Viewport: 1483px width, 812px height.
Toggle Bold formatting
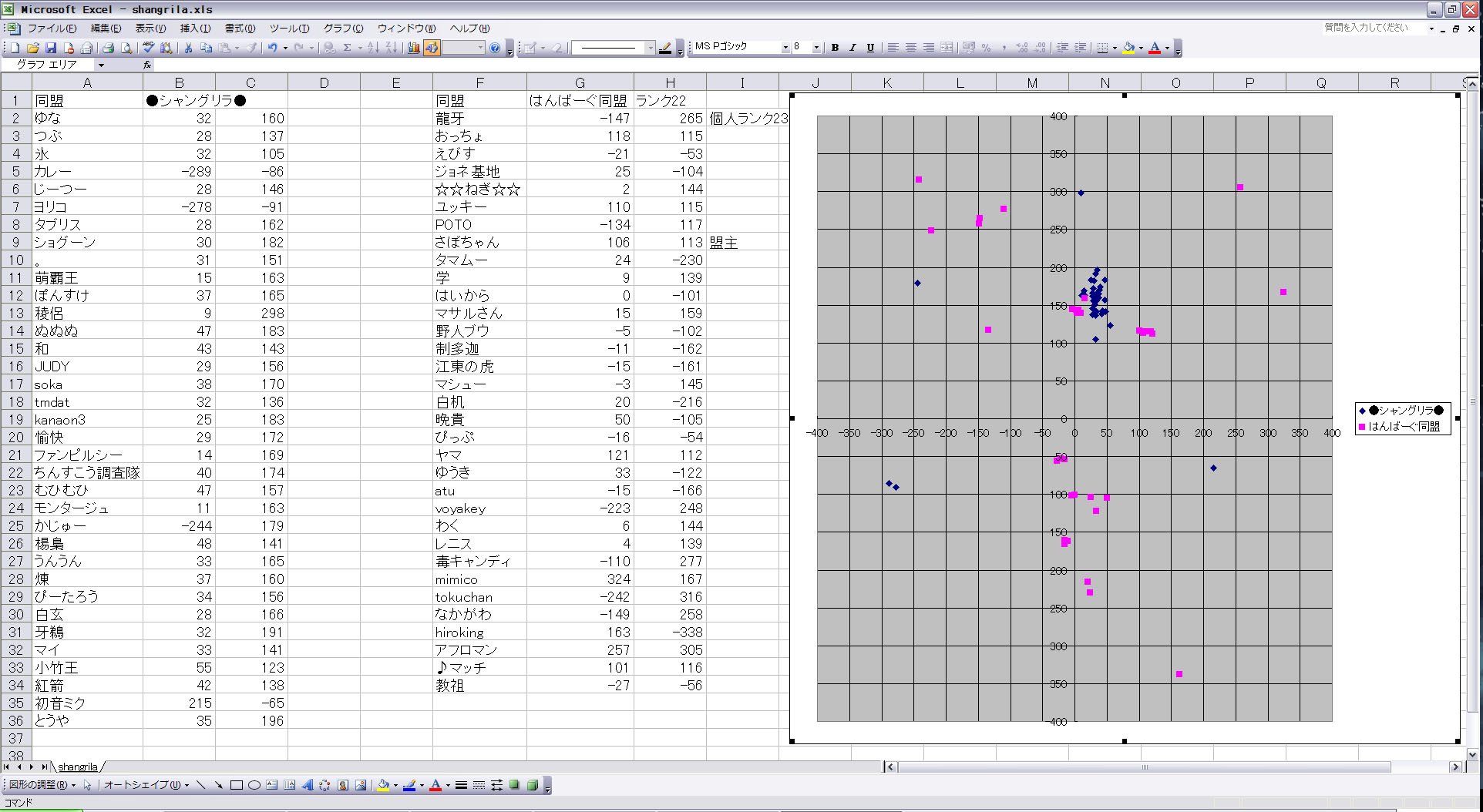tap(835, 48)
